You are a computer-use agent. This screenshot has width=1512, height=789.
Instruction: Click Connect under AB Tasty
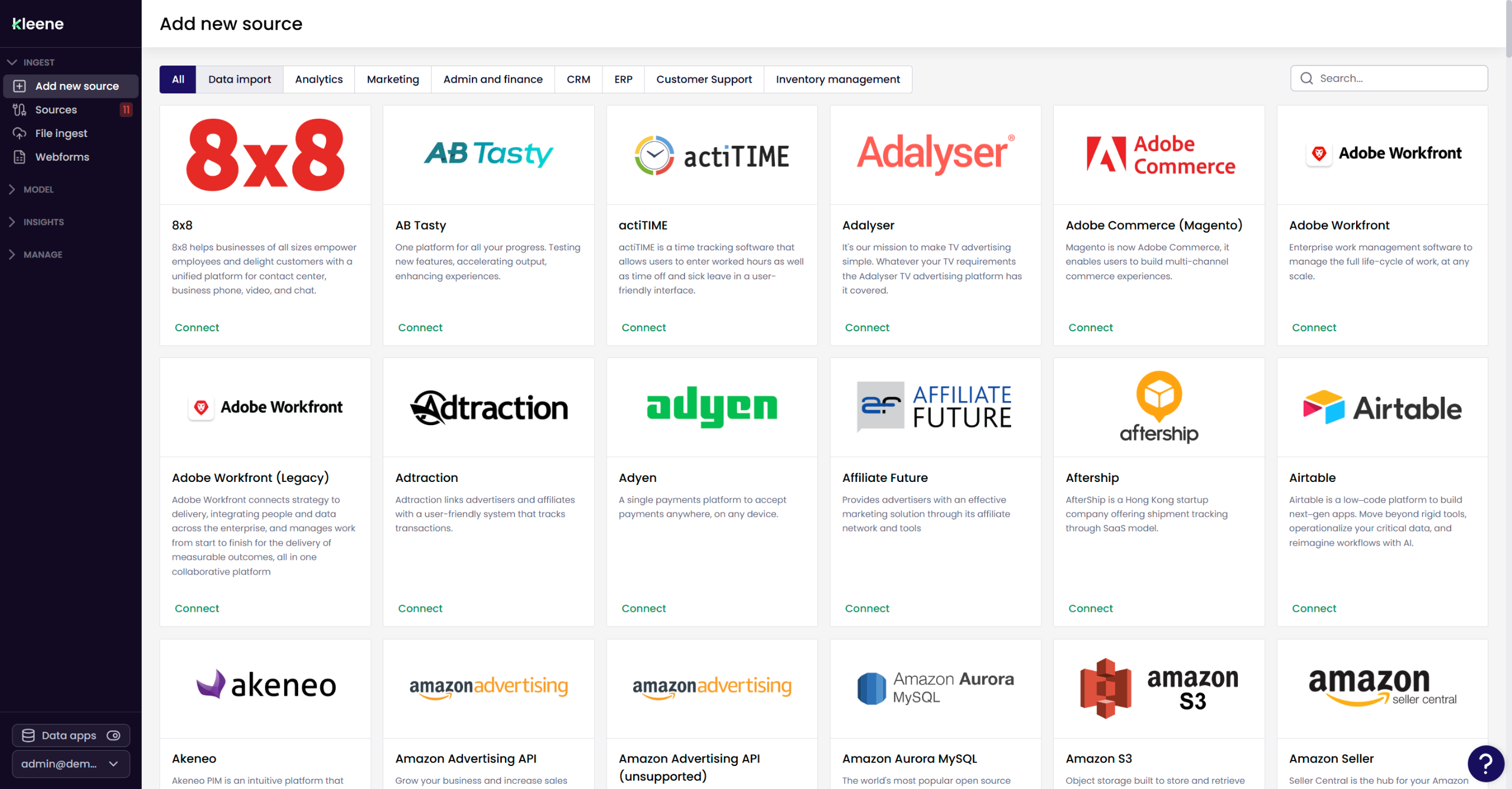pos(420,328)
